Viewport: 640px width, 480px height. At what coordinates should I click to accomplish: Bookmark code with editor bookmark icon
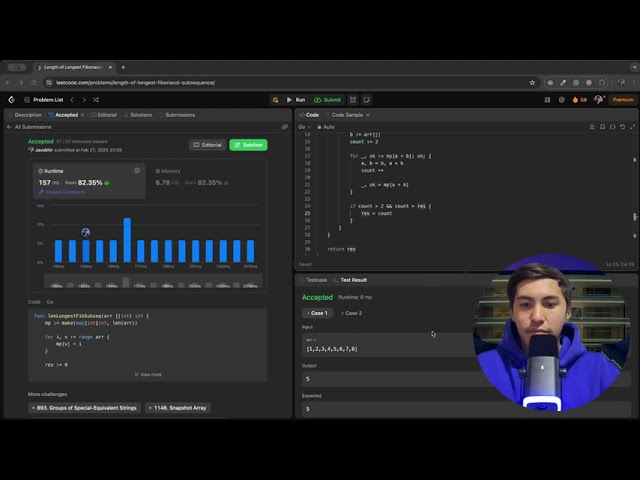602,127
